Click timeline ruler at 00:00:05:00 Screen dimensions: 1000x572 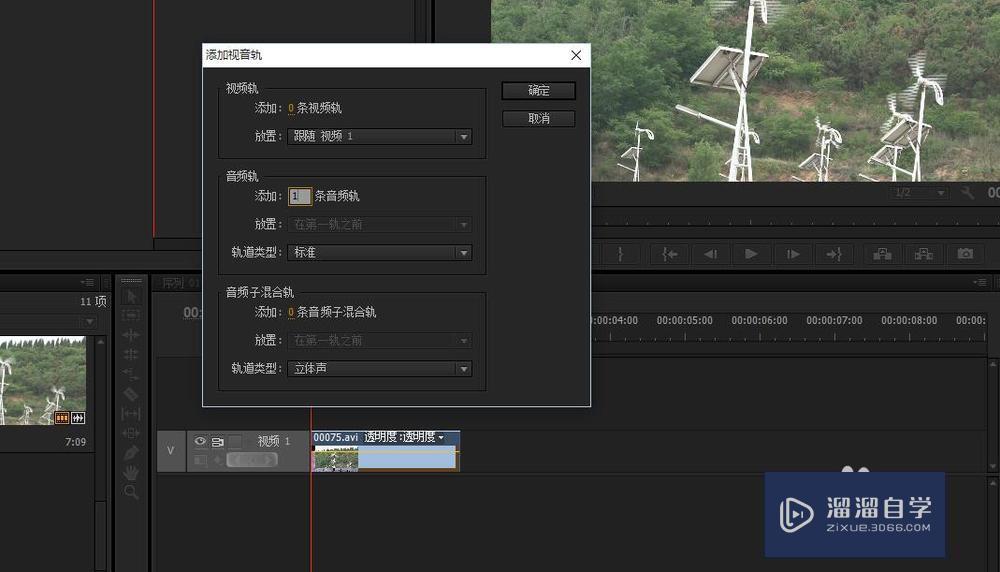(684, 321)
